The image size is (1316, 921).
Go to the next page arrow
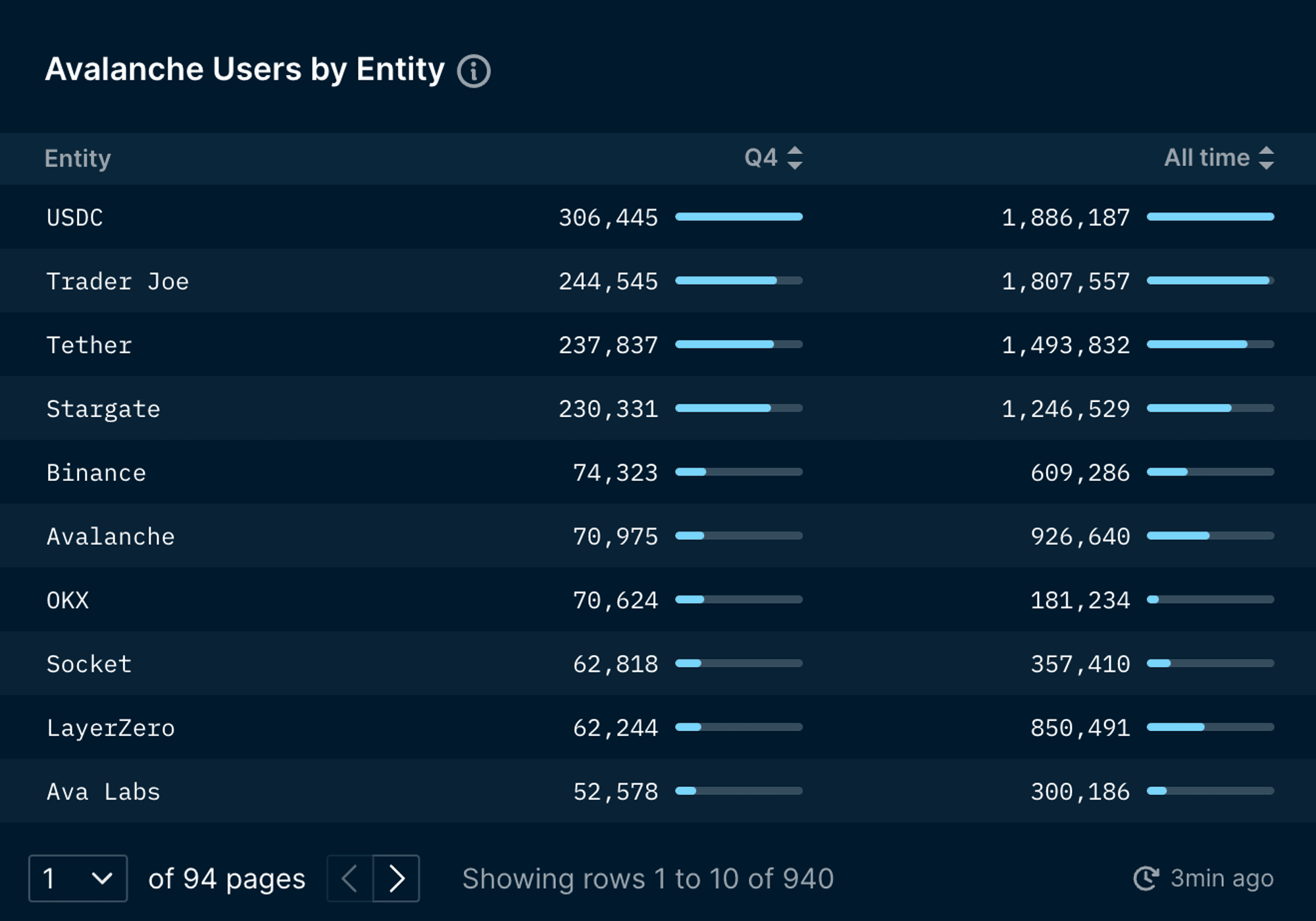(396, 878)
